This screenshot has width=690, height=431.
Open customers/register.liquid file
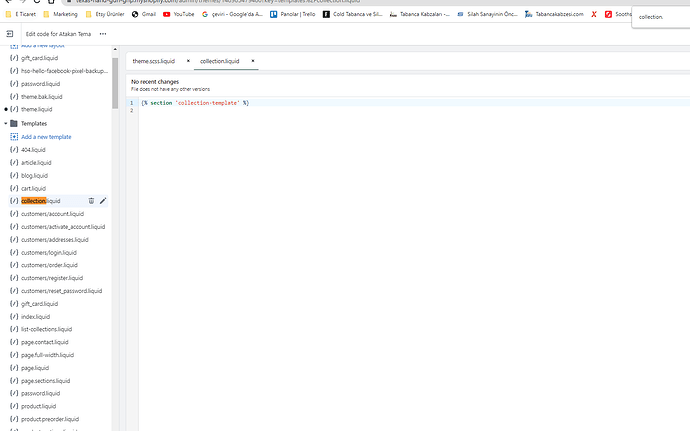coord(52,278)
